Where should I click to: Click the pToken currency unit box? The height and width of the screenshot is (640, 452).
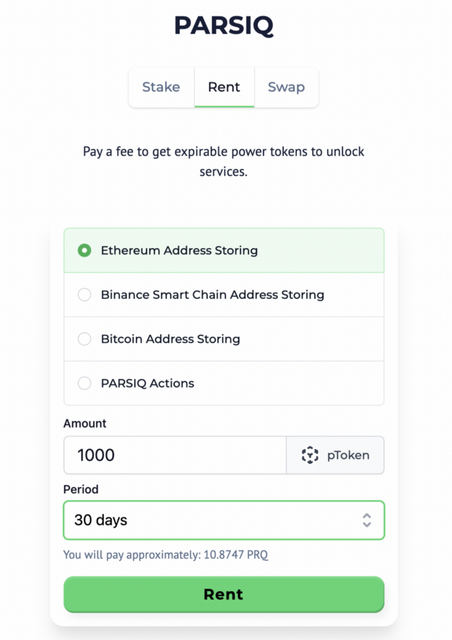click(x=335, y=455)
